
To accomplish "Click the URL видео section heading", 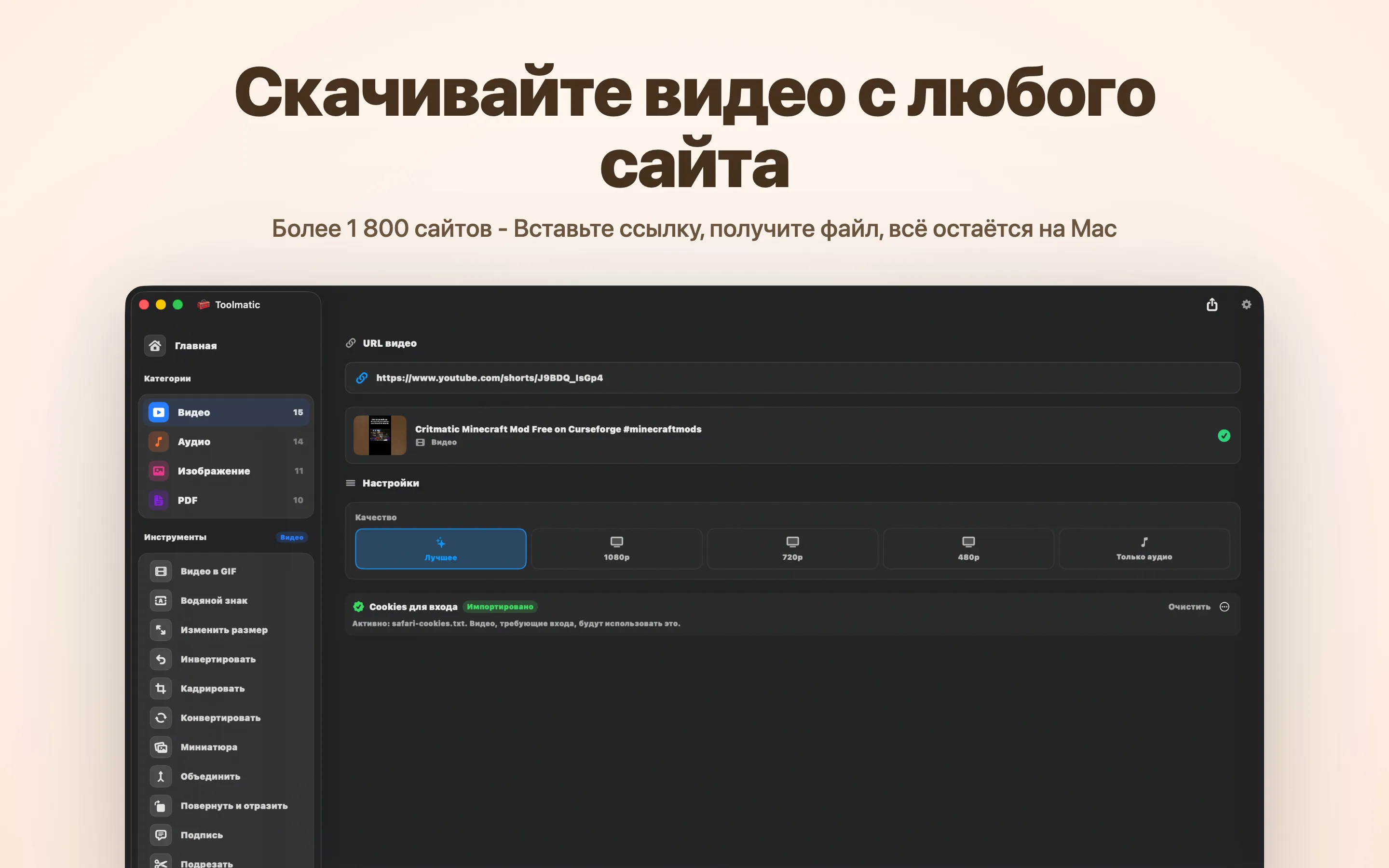I will pyautogui.click(x=390, y=343).
